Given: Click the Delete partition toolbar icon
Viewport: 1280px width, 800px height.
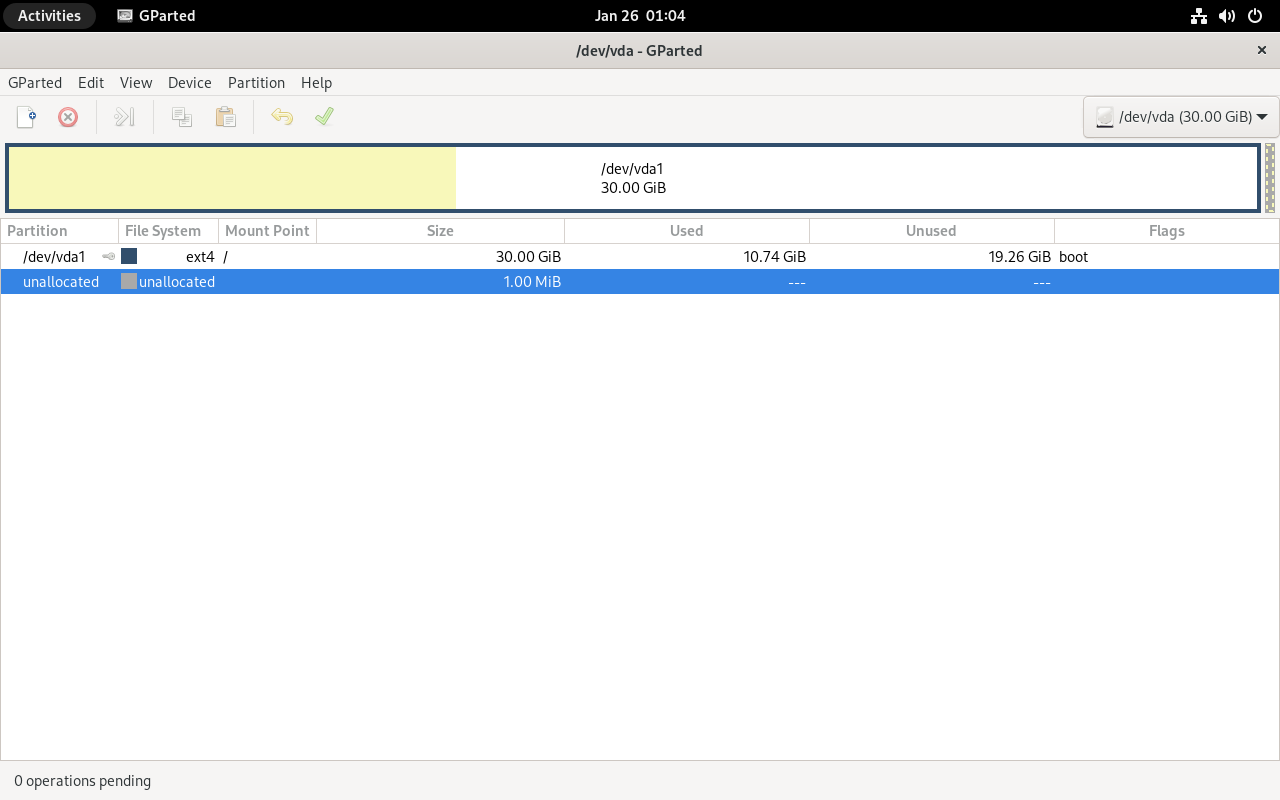Looking at the screenshot, I should tap(68, 117).
